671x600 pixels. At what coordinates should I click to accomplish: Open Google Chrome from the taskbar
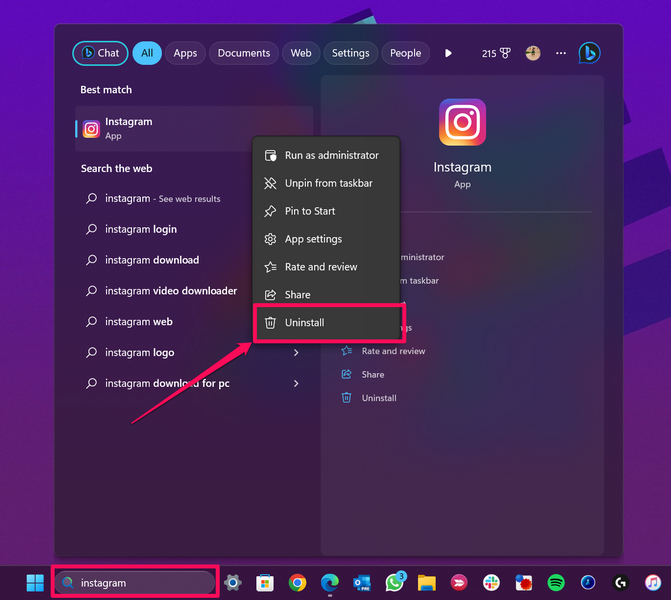(297, 582)
